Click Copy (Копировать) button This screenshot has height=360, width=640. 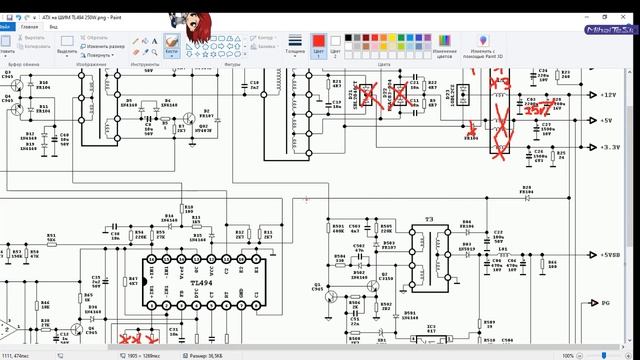(34, 46)
